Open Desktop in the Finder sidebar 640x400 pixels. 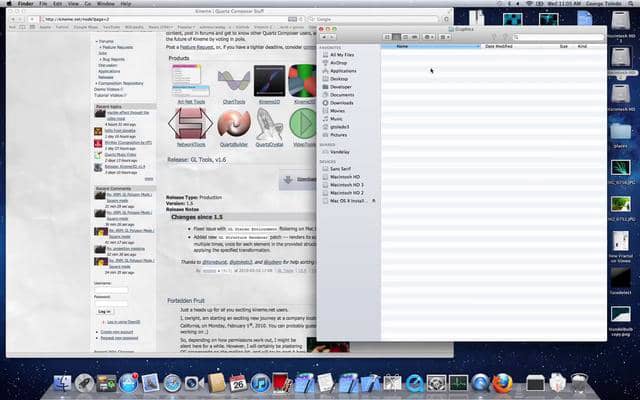coord(339,79)
